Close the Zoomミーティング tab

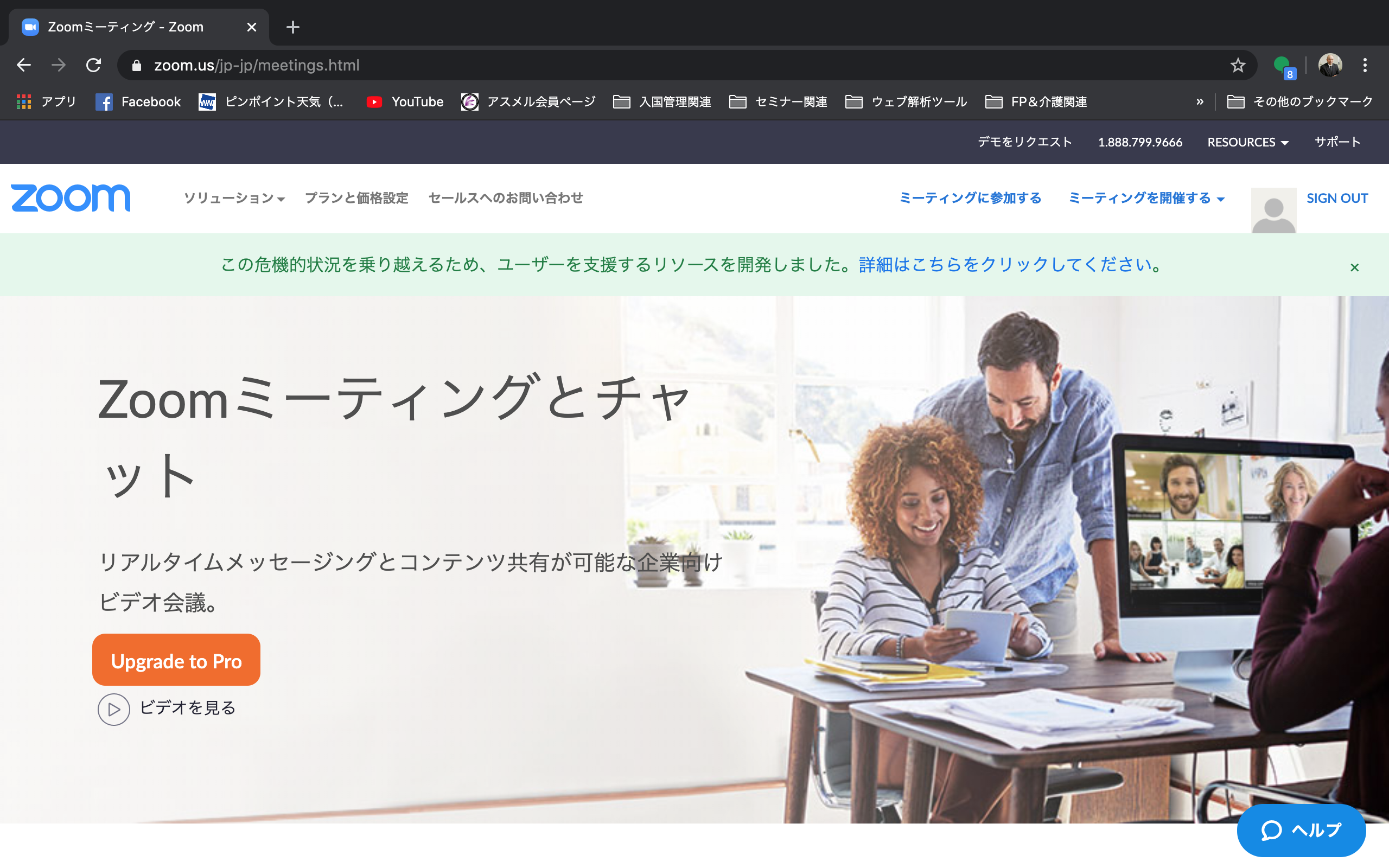[x=251, y=27]
